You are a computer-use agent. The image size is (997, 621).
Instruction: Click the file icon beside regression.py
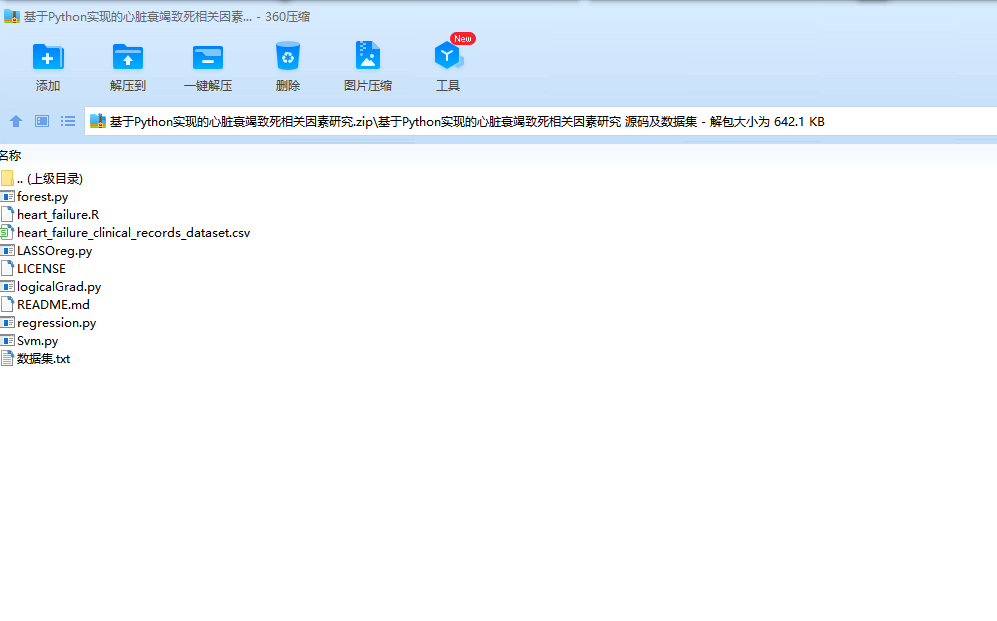tap(7, 323)
